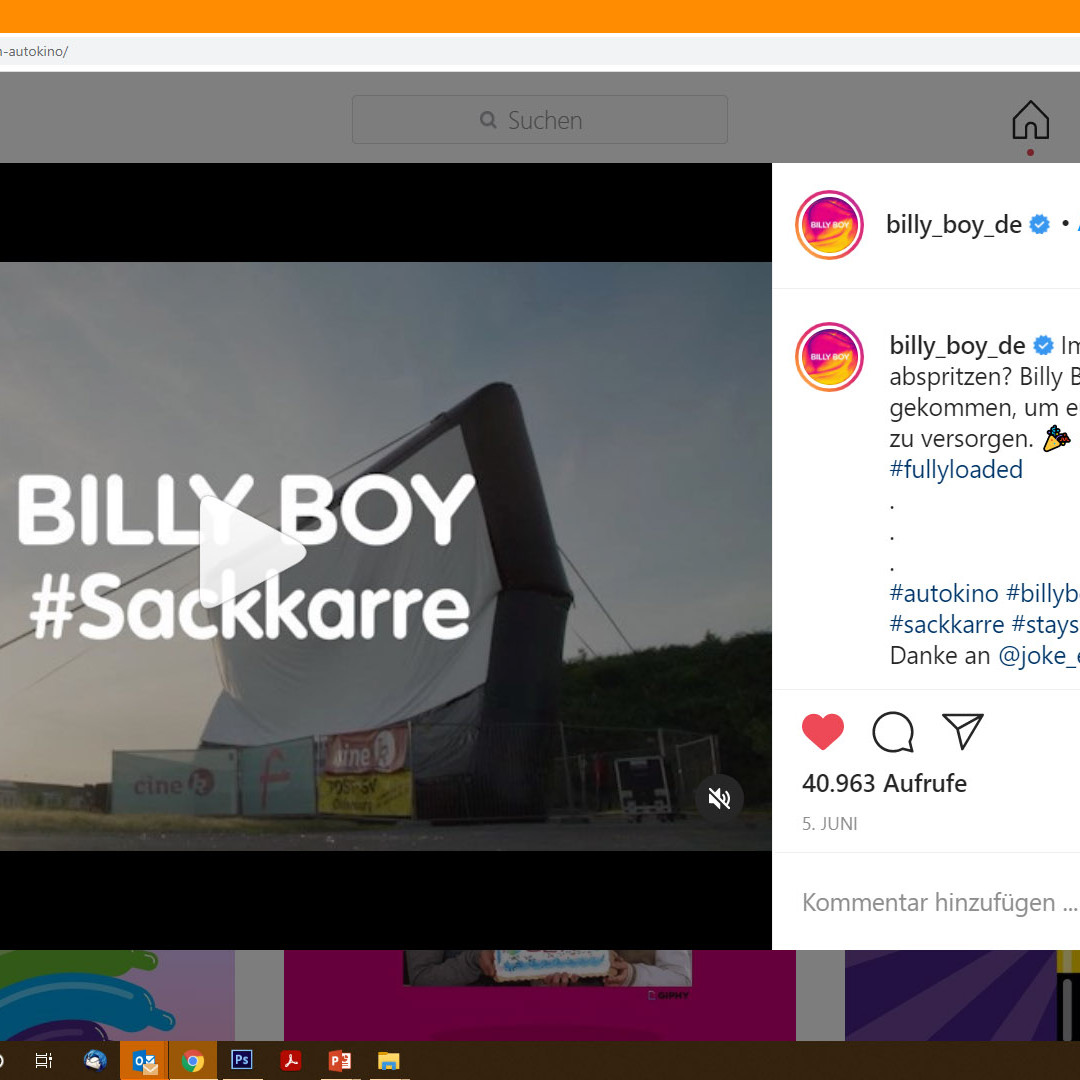Open the @joke_ mention in the caption
Viewport: 1080px width, 1080px height.
pyautogui.click(x=1039, y=656)
